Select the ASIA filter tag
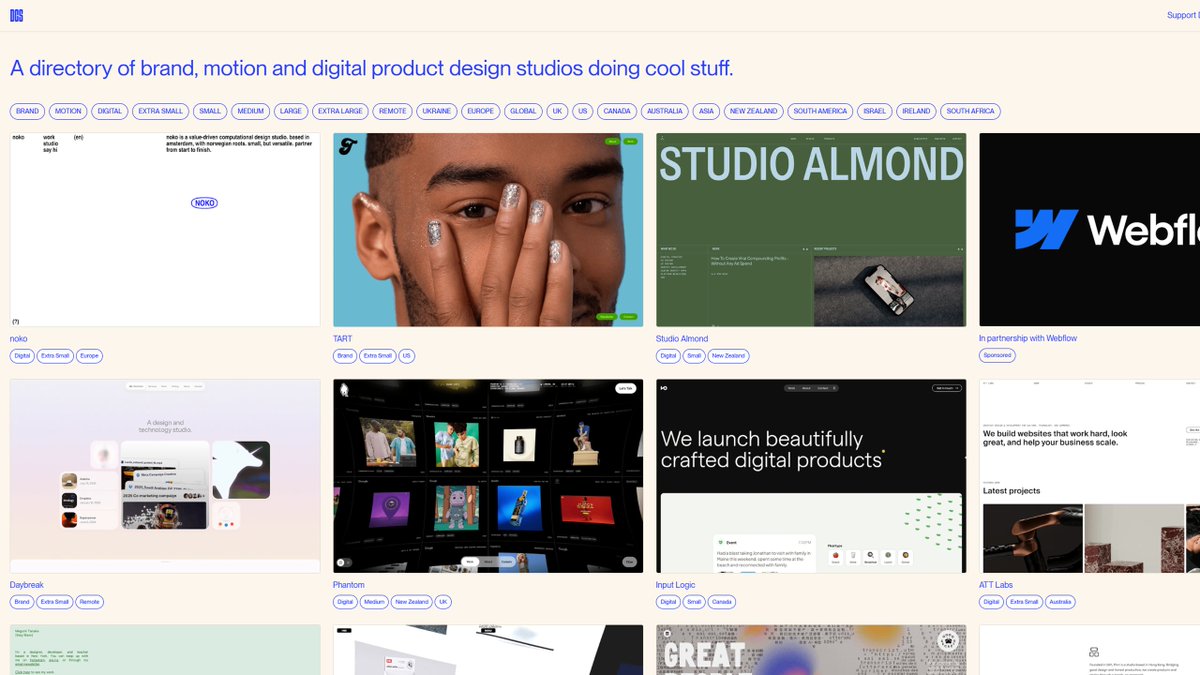Viewport: 1200px width, 675px height. tap(707, 111)
